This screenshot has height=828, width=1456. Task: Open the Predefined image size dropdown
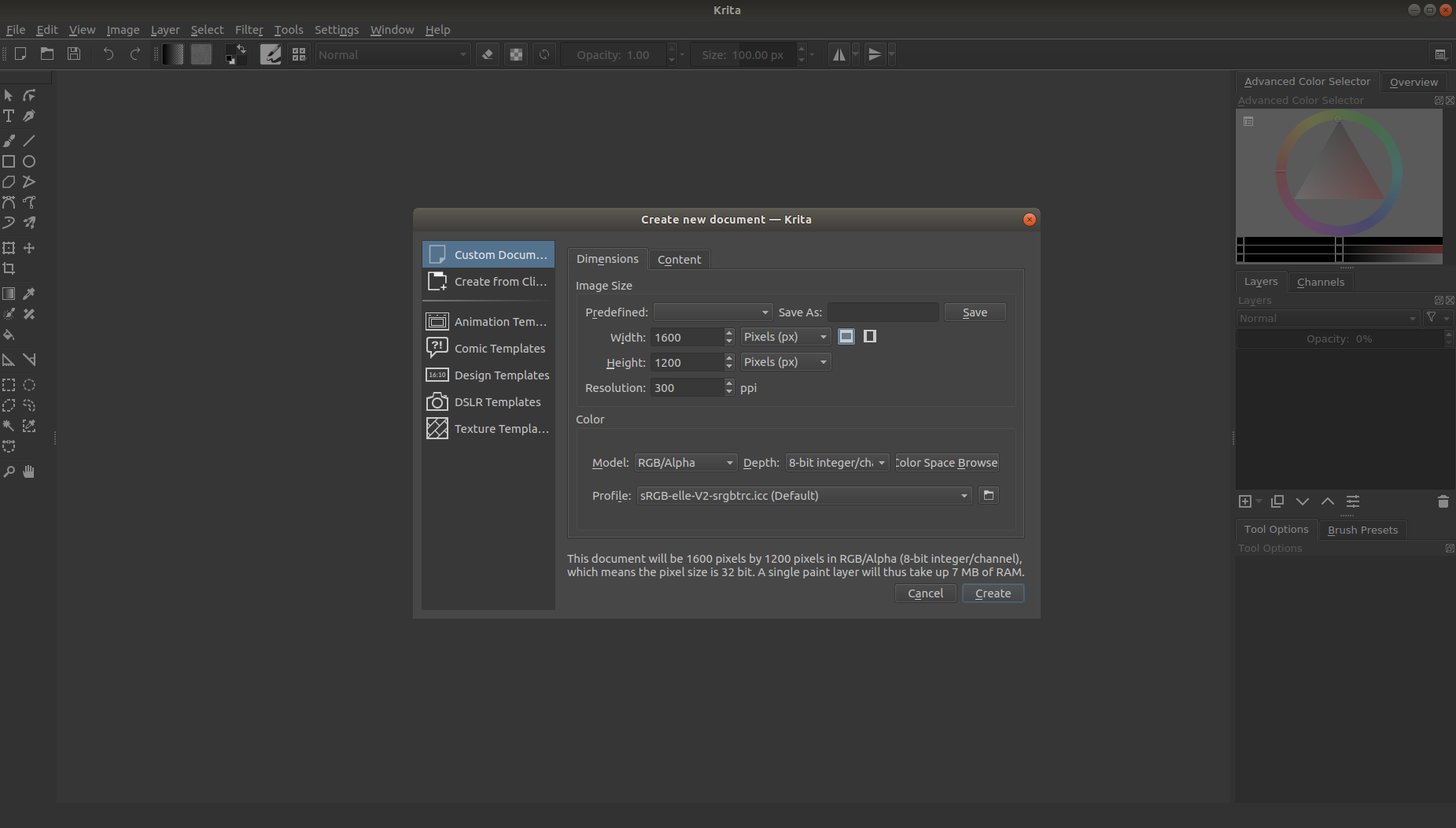(713, 312)
